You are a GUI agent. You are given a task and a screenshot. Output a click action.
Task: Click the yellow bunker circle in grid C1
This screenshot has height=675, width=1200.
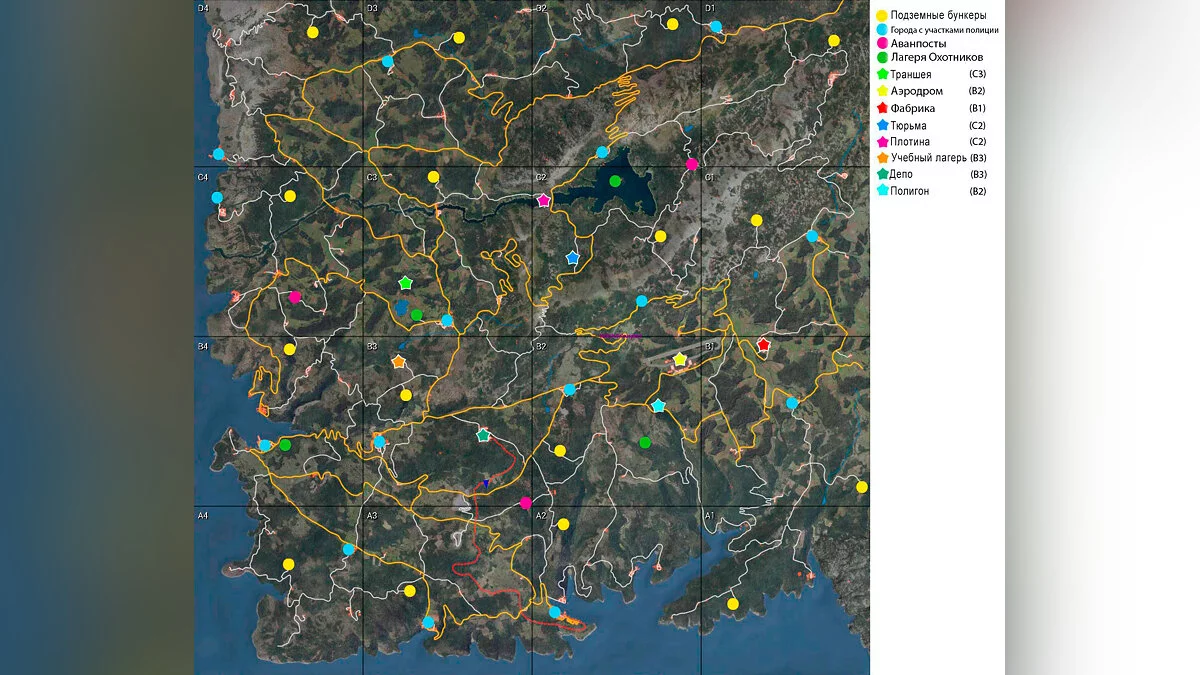click(x=757, y=220)
